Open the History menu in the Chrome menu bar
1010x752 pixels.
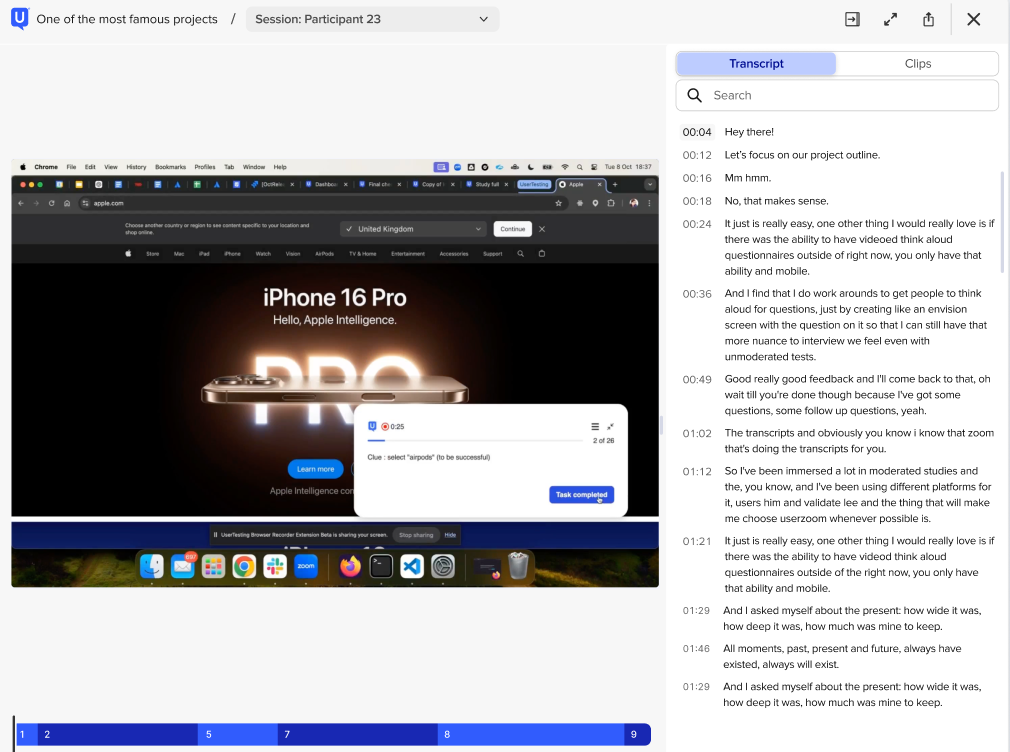pos(136,167)
